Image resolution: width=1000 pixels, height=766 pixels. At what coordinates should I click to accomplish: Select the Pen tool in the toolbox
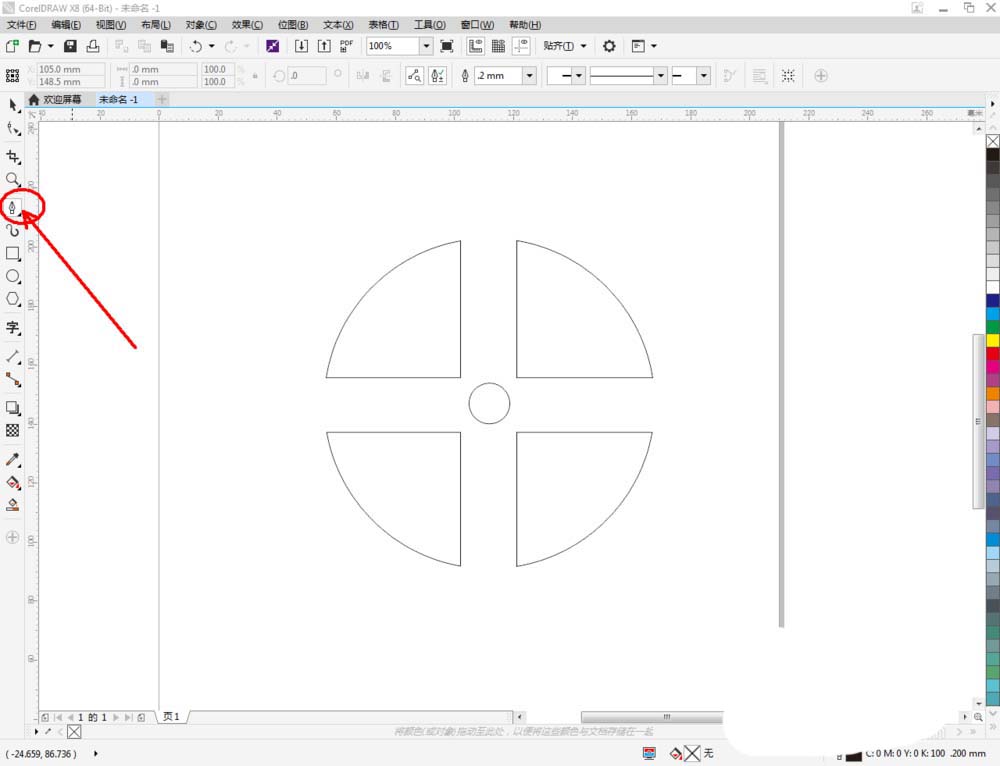(12, 207)
